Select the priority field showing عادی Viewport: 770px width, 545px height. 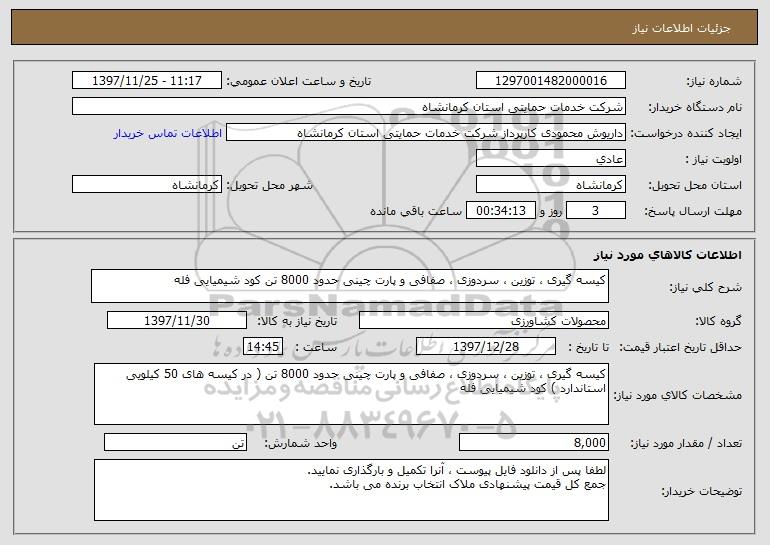pos(550,159)
